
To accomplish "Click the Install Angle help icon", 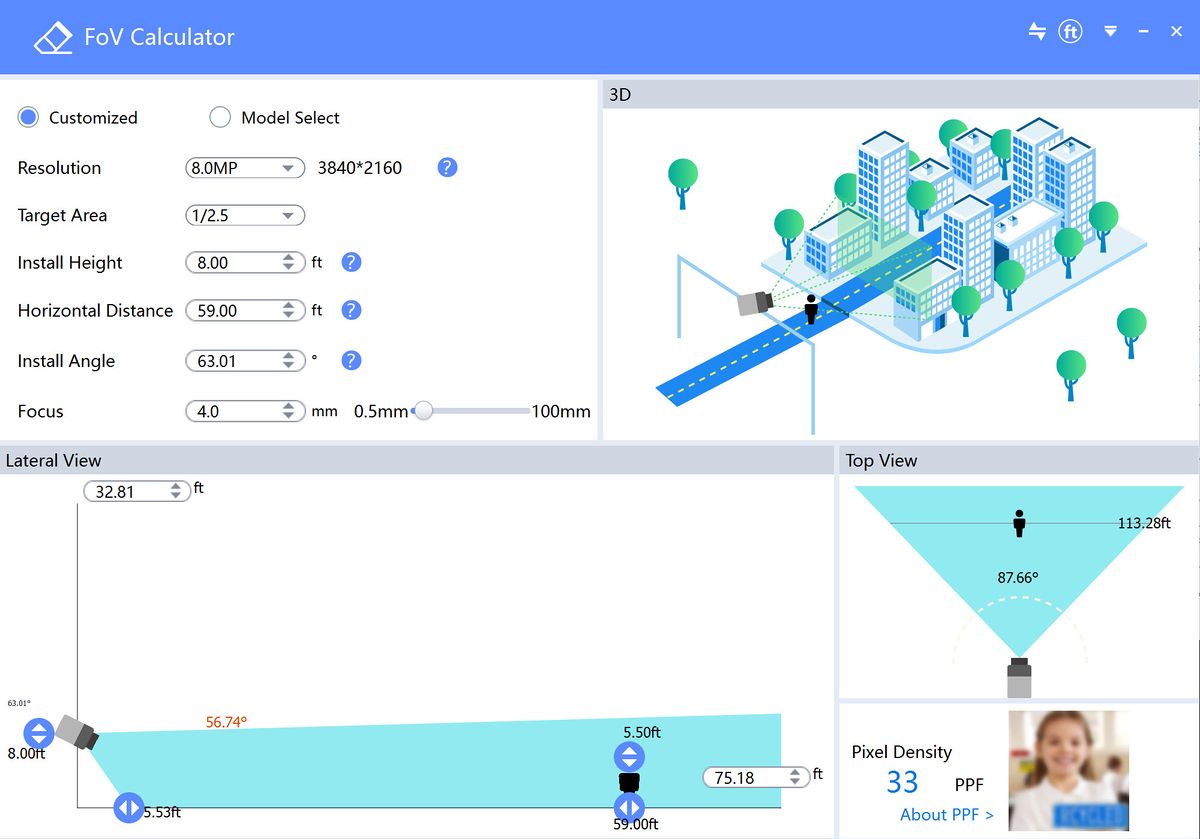I will (351, 361).
